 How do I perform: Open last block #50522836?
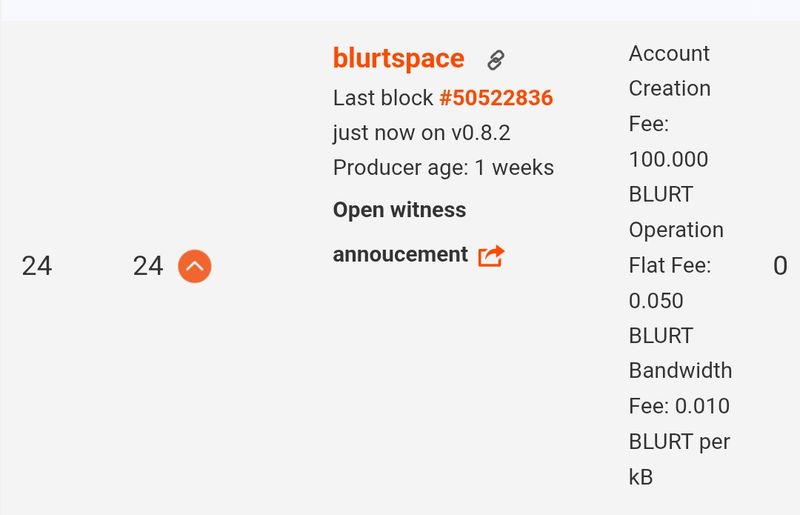pos(496,97)
